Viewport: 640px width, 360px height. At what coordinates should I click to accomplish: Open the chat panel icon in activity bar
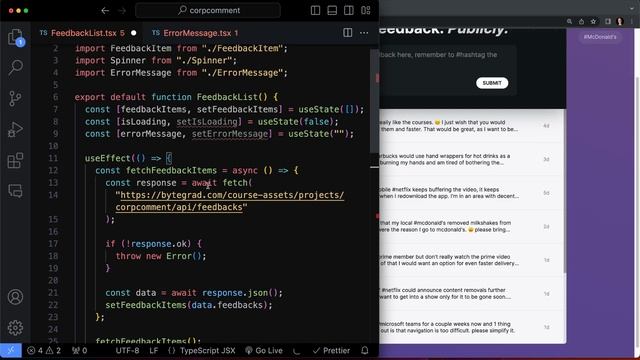coord(16,191)
